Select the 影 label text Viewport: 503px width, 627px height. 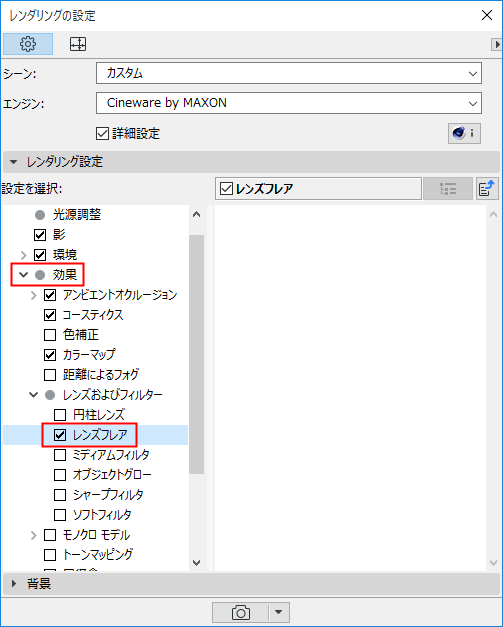coord(59,235)
